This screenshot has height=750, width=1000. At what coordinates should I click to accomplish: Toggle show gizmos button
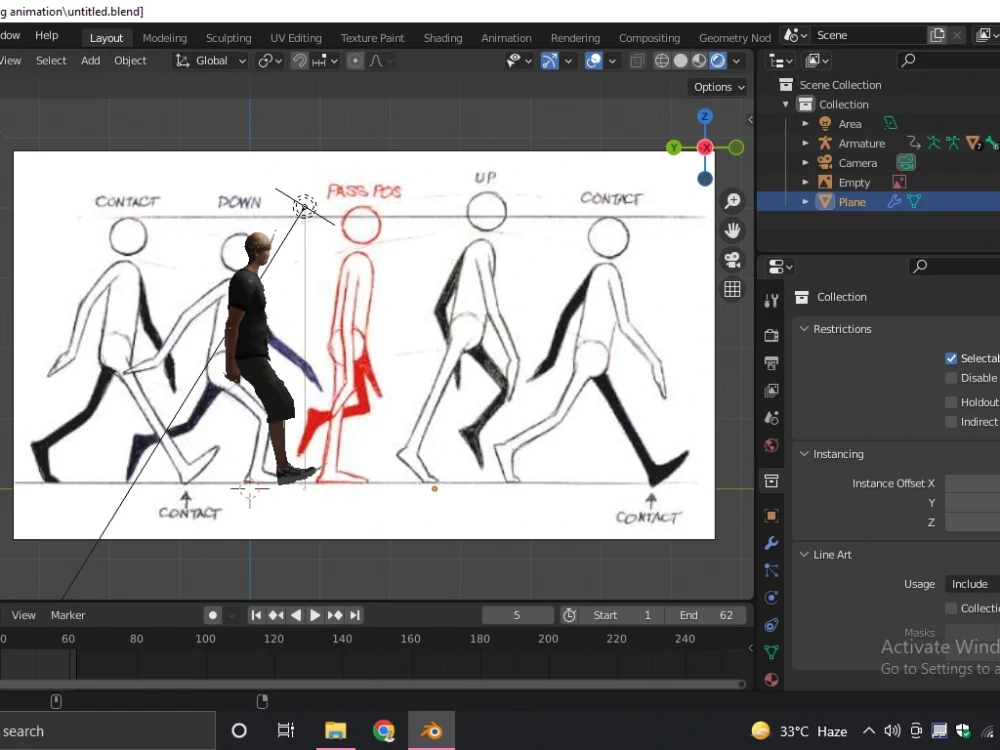(549, 61)
